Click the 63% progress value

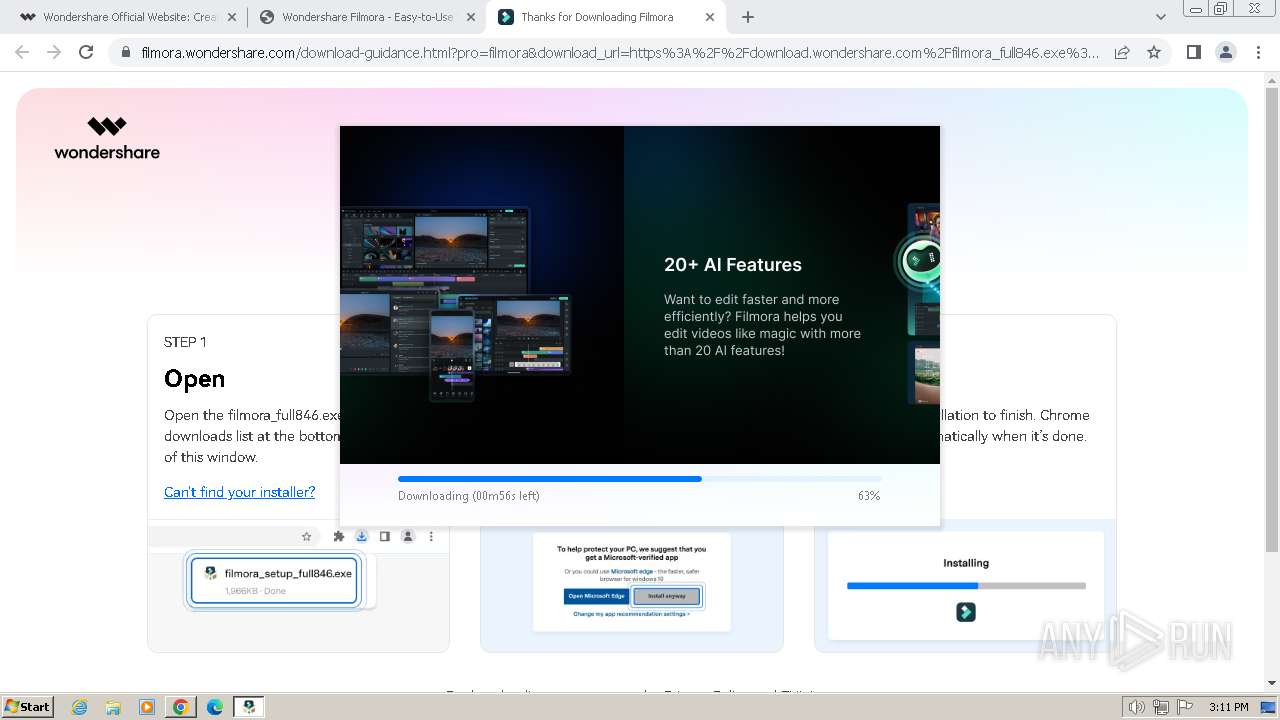(x=869, y=496)
